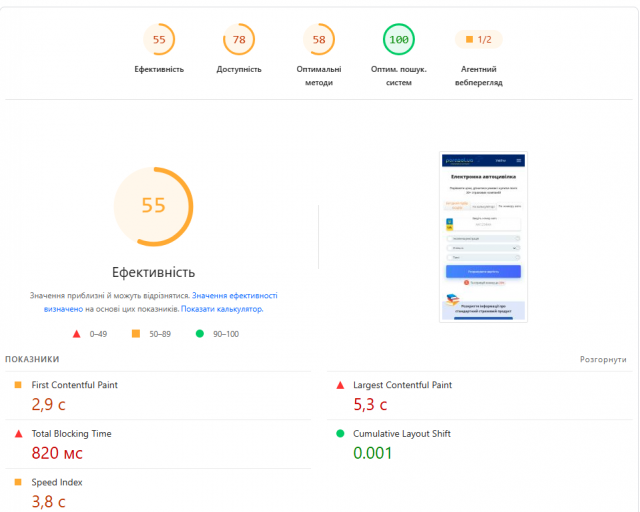Open the Оптимальні методи score gauge 58

coord(319,40)
